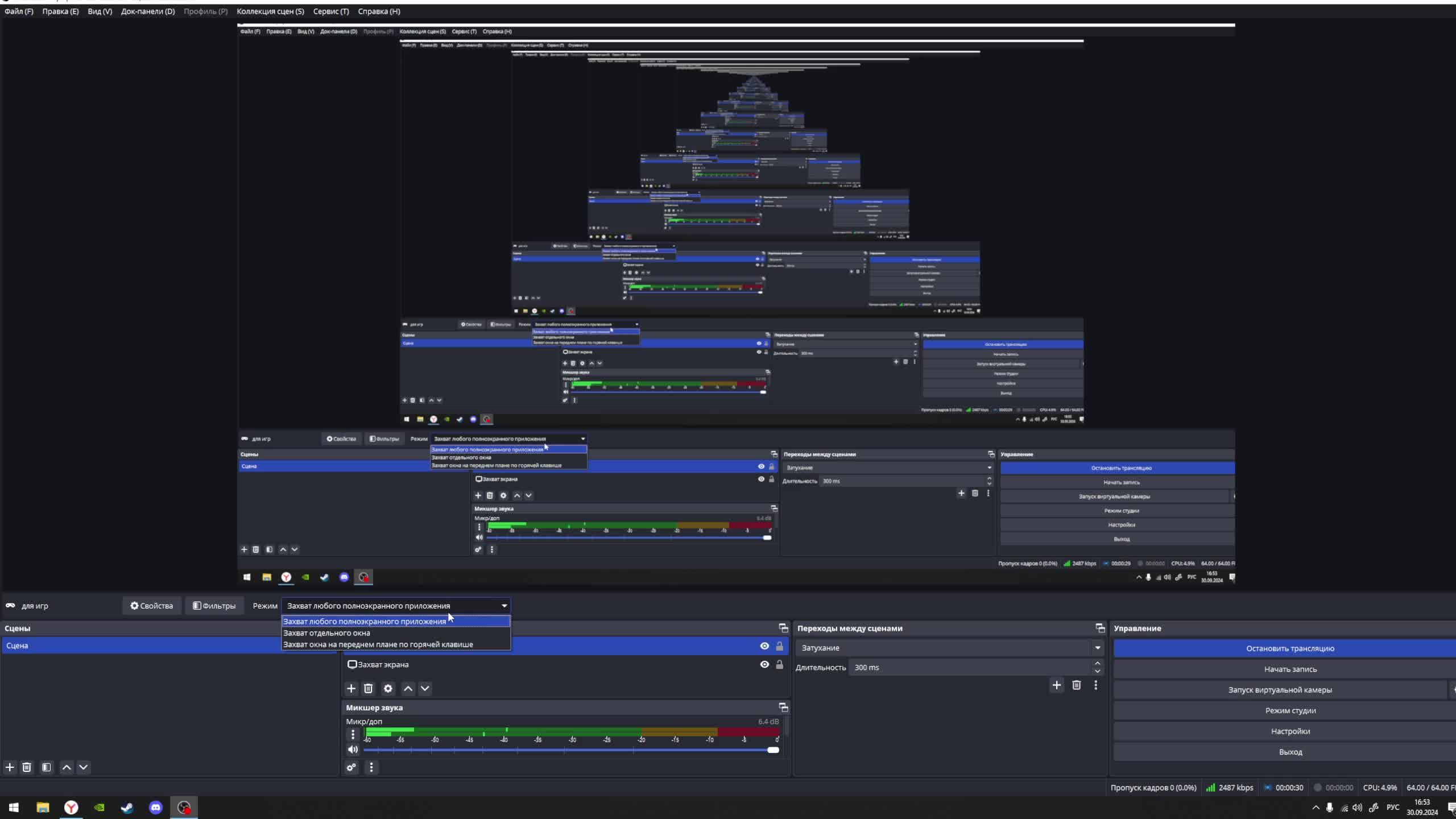Screen dimensions: 1456x819
Task: Delete selected source with trash icon
Action: click(x=369, y=689)
